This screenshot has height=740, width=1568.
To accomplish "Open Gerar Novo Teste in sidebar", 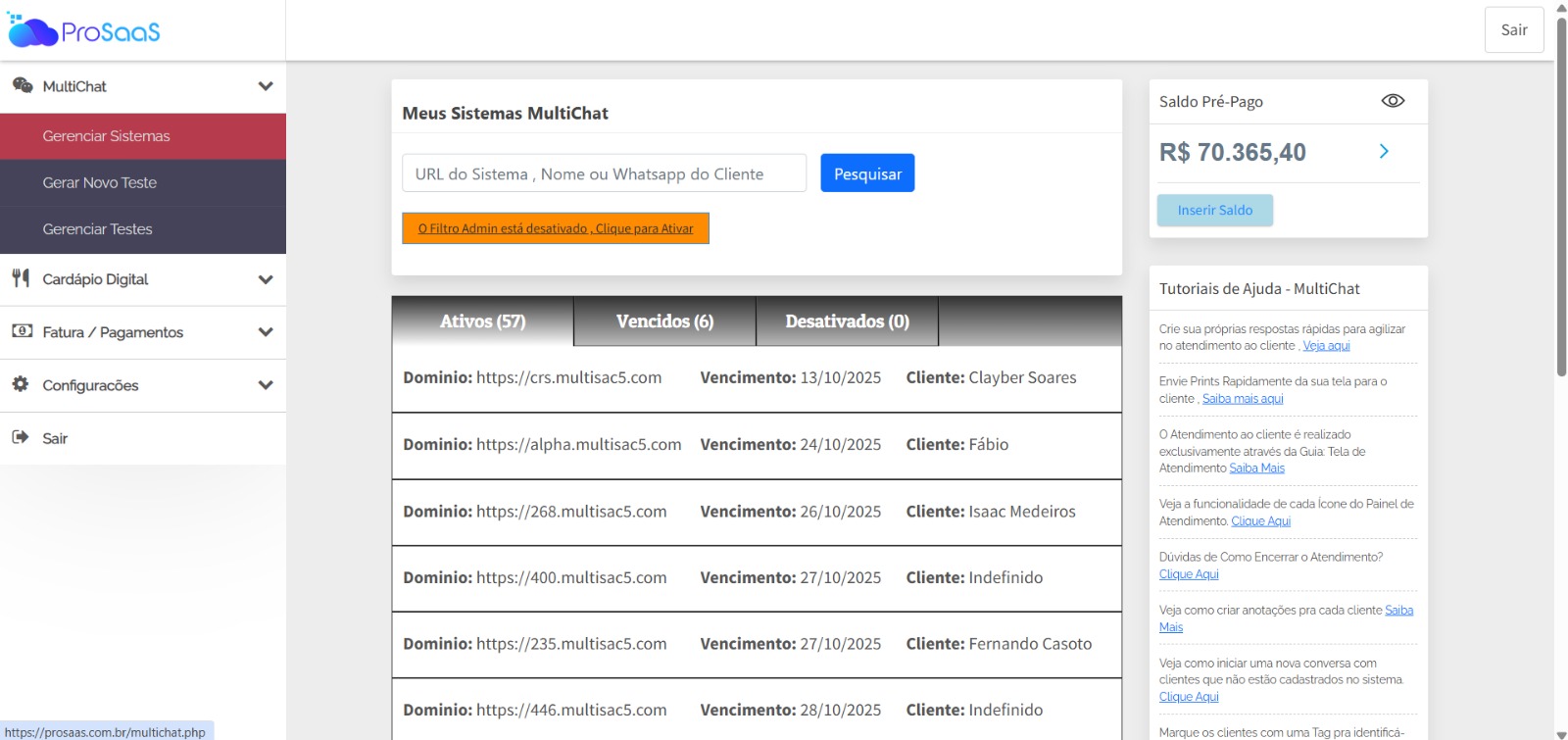I will [100, 182].
